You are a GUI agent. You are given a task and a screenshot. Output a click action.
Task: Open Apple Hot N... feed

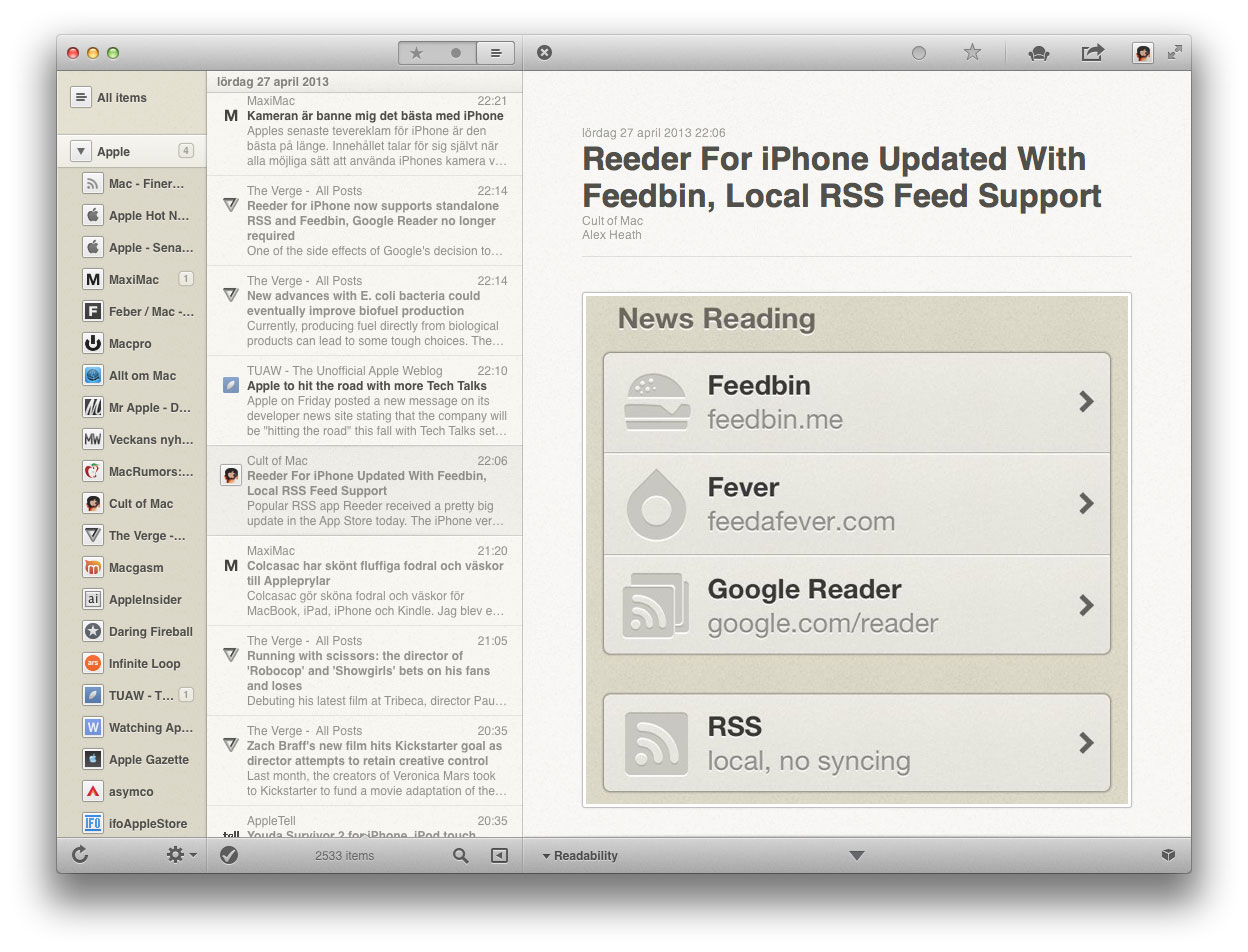pyautogui.click(x=132, y=216)
